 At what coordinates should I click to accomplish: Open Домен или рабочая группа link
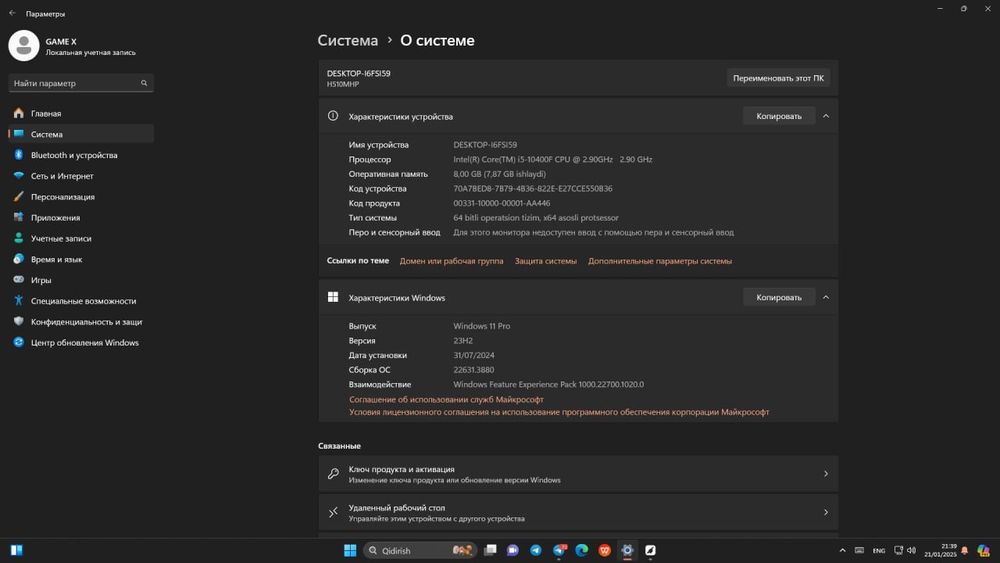(x=452, y=261)
